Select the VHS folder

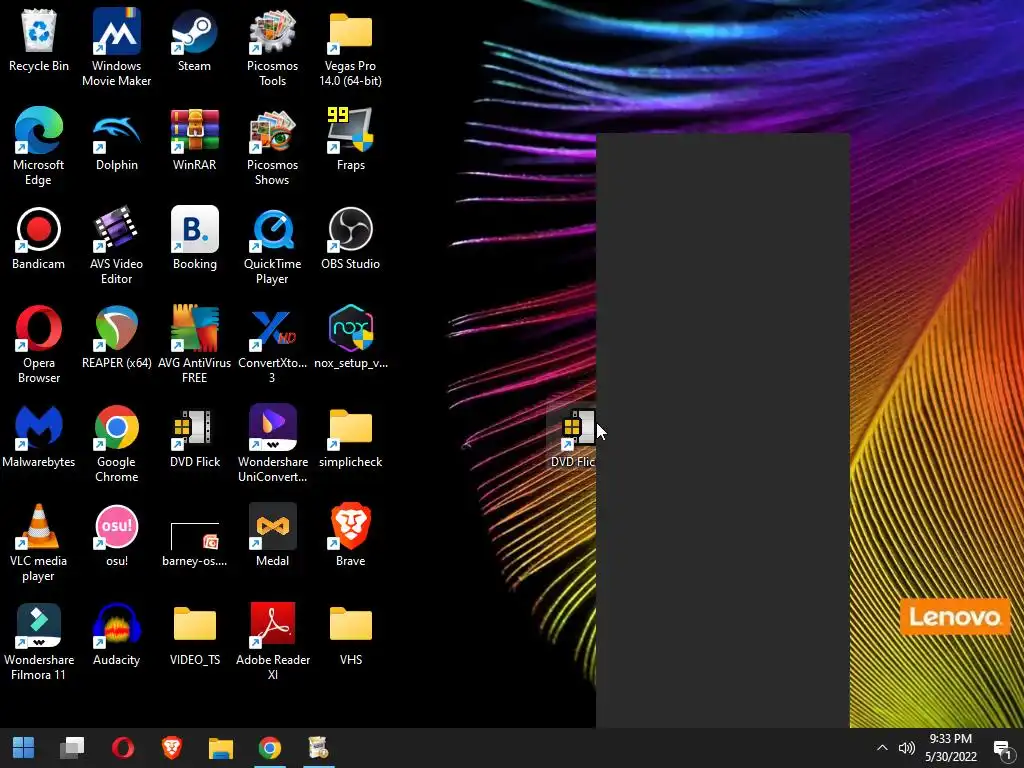[350, 635]
